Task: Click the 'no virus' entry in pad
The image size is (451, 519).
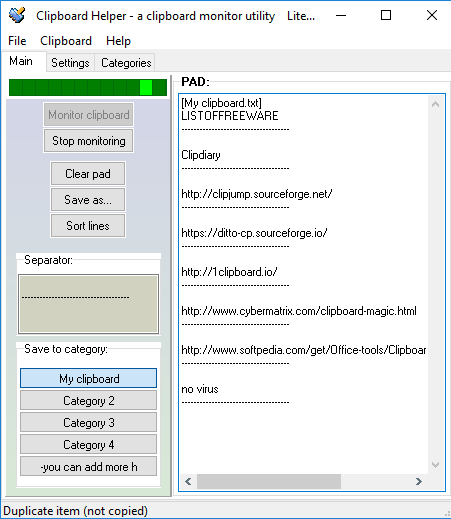Action: point(200,389)
